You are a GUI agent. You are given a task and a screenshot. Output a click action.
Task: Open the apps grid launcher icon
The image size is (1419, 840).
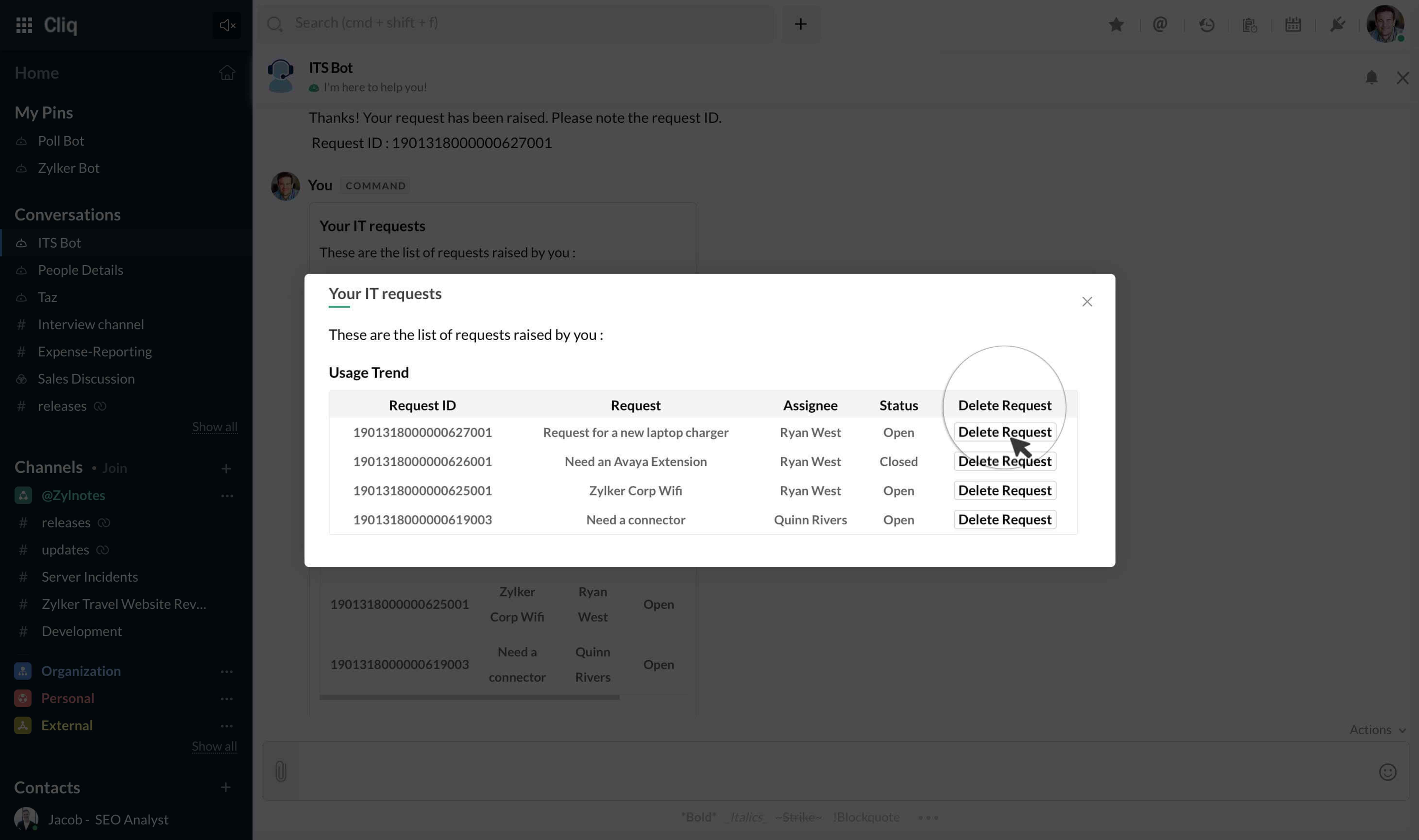pyautogui.click(x=24, y=25)
